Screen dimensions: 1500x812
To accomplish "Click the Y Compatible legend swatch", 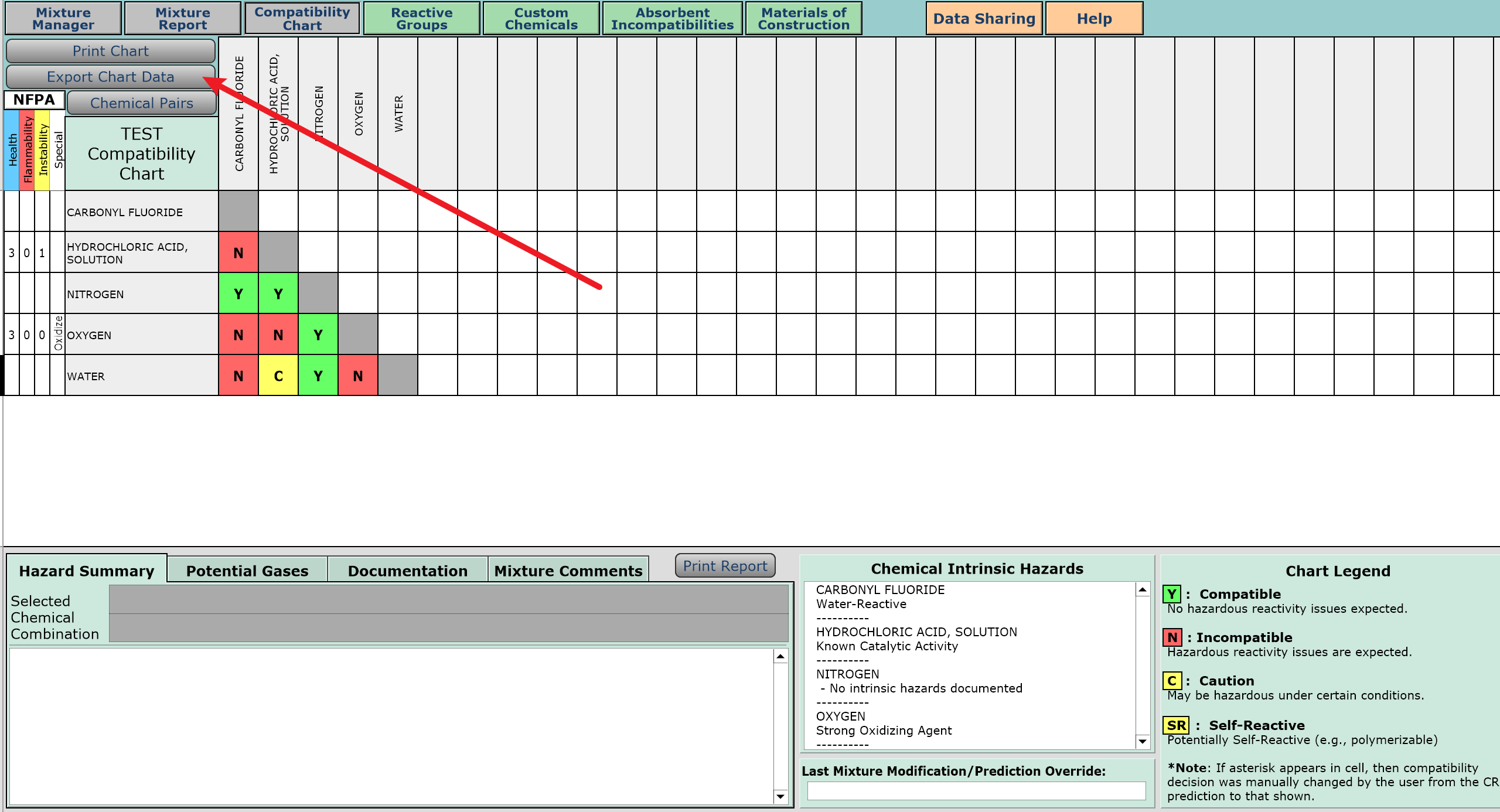I will [x=1172, y=594].
